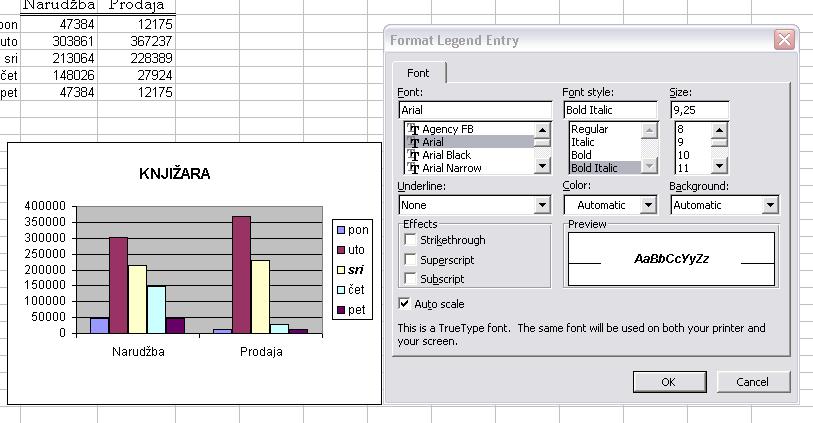Click the uto legend color key
813x423 pixels.
(x=341, y=250)
